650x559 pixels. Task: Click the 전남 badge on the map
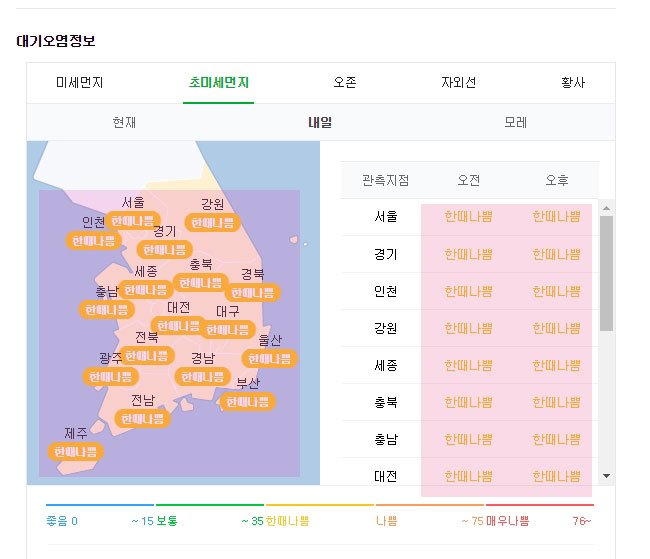pyautogui.click(x=142, y=419)
